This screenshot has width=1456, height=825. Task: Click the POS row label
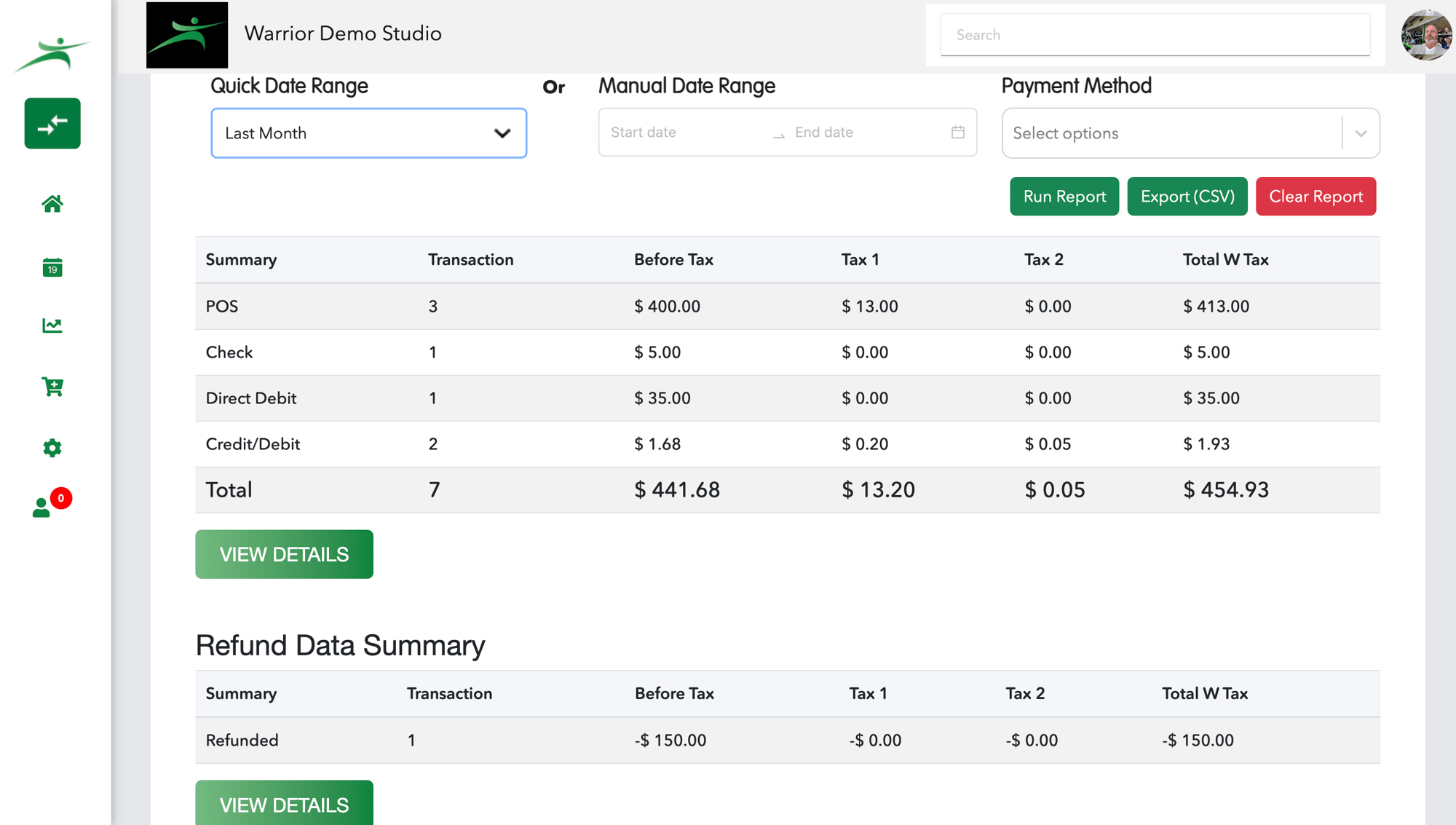[222, 307]
